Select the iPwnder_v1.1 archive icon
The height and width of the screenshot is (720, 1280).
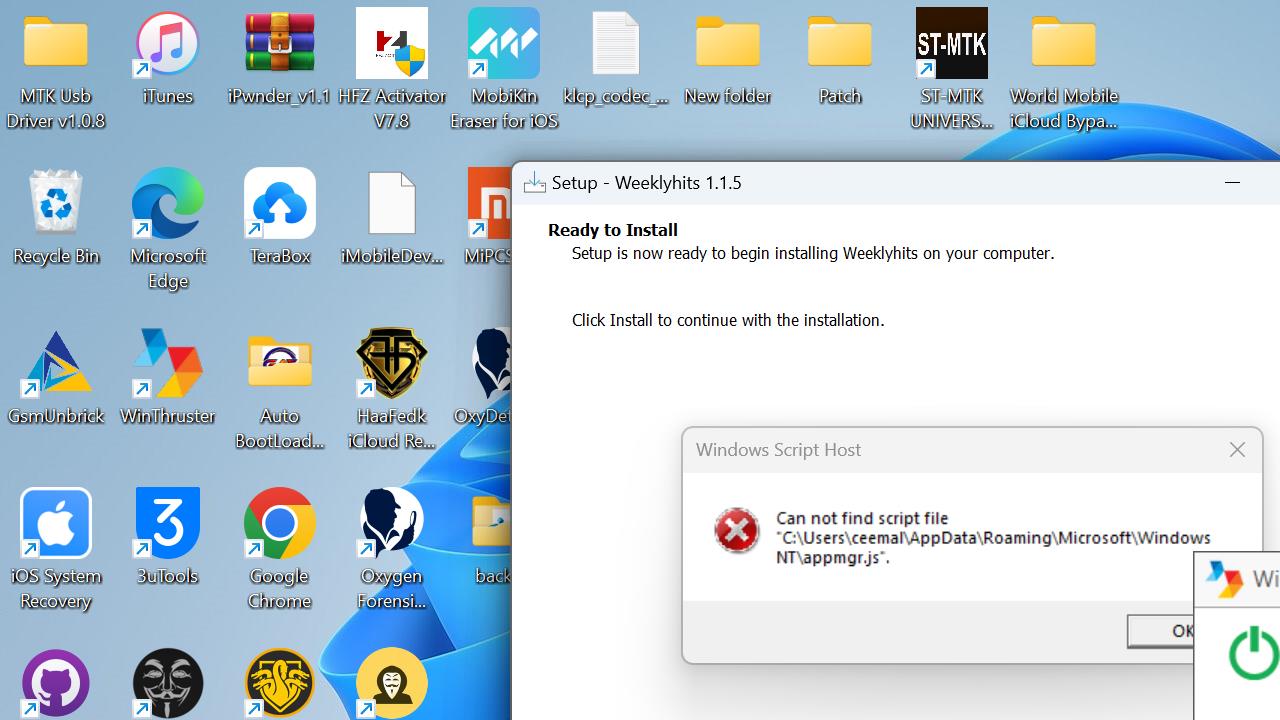(x=280, y=46)
